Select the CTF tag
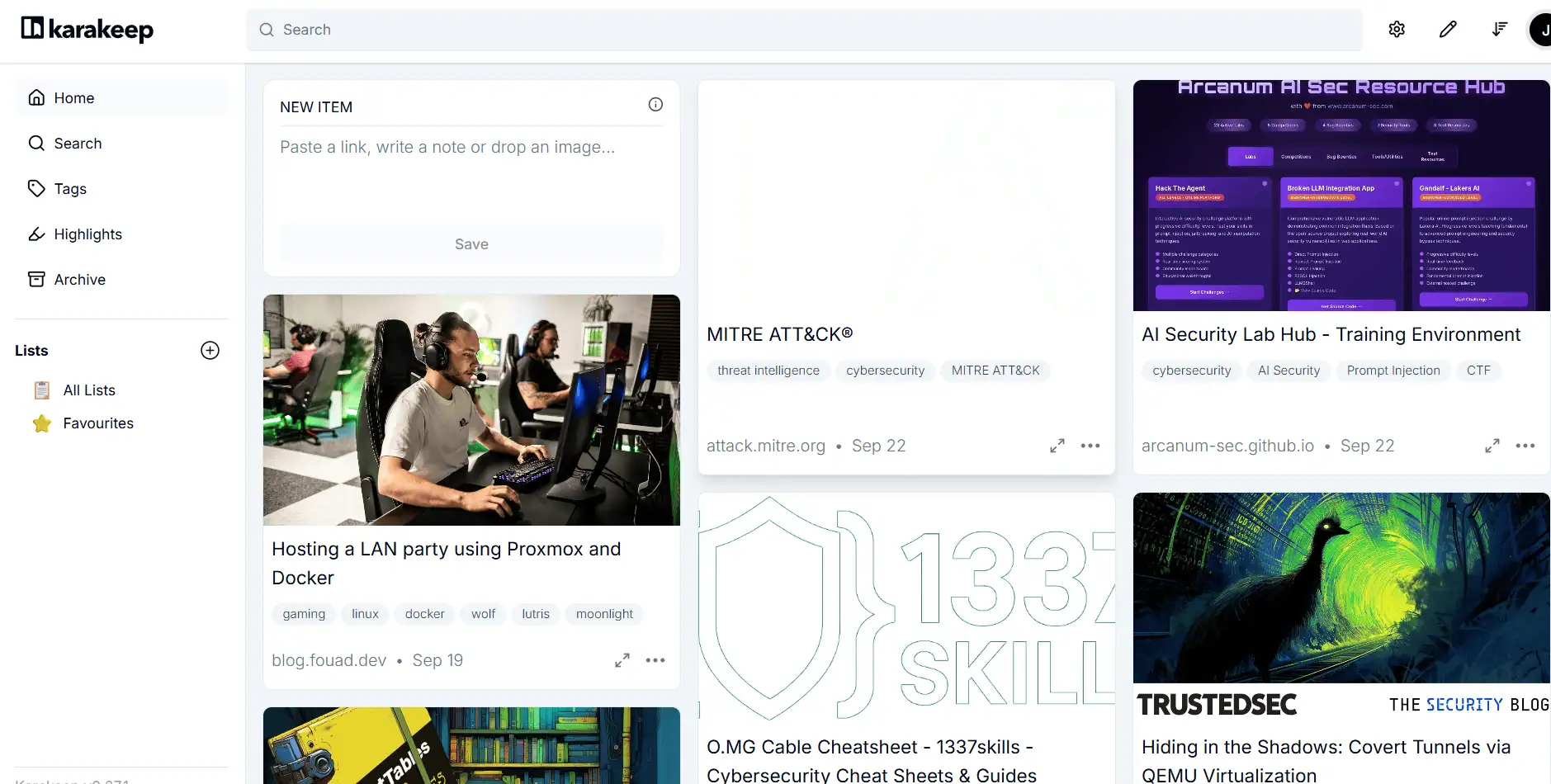1551x784 pixels. click(x=1478, y=371)
